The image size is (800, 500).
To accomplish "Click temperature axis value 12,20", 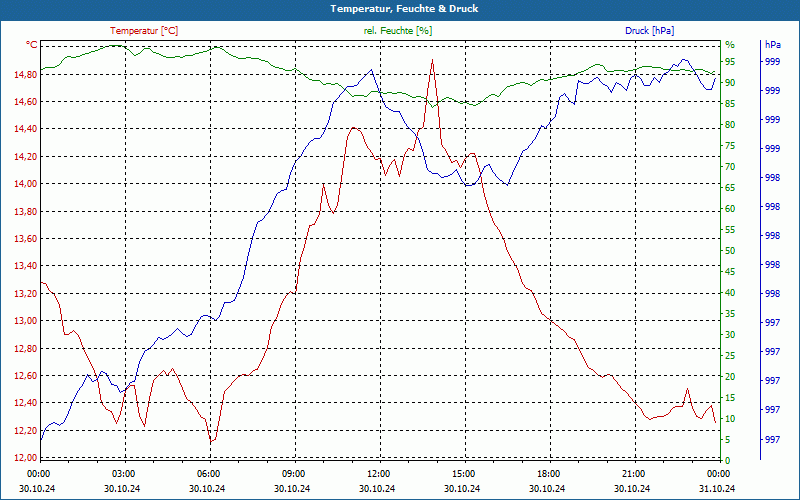I will tap(25, 431).
